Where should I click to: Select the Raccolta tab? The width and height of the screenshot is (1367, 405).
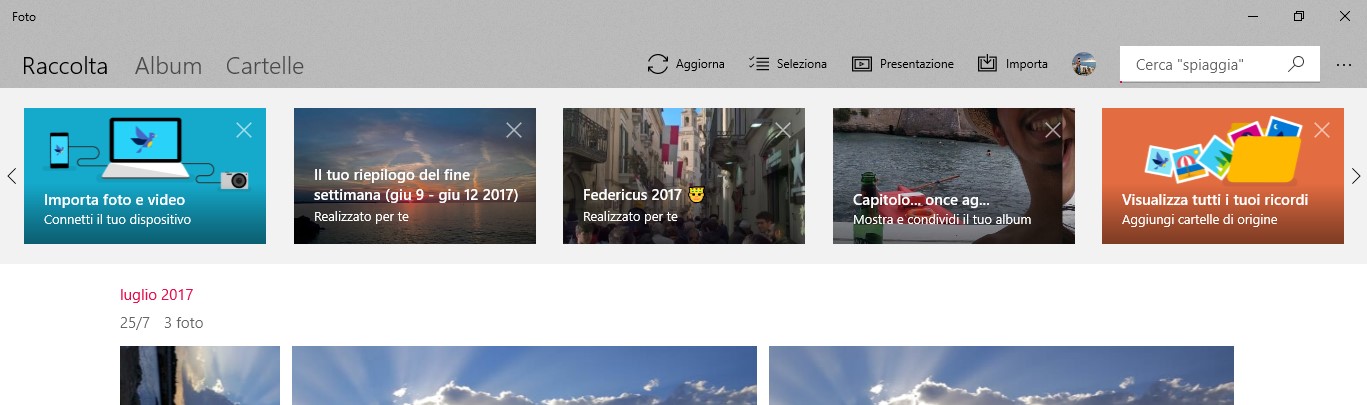tap(65, 66)
